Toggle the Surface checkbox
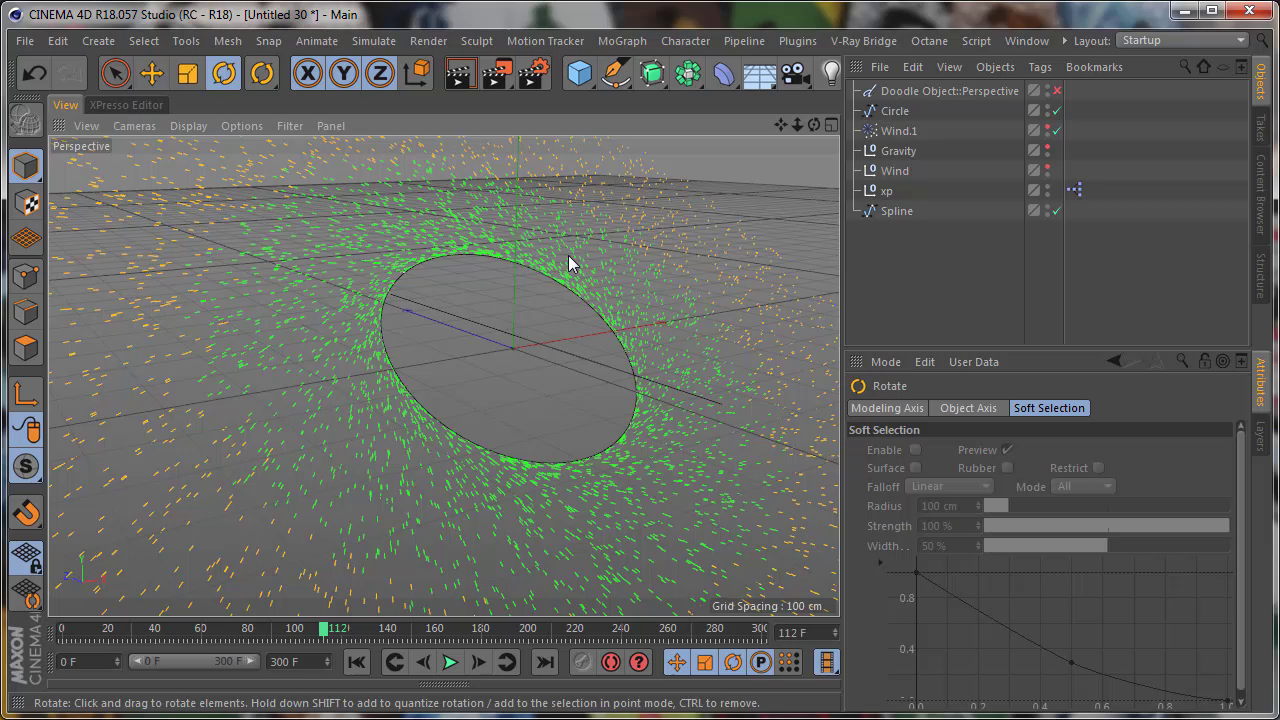Screen dimensions: 1280x720 [x=915, y=468]
